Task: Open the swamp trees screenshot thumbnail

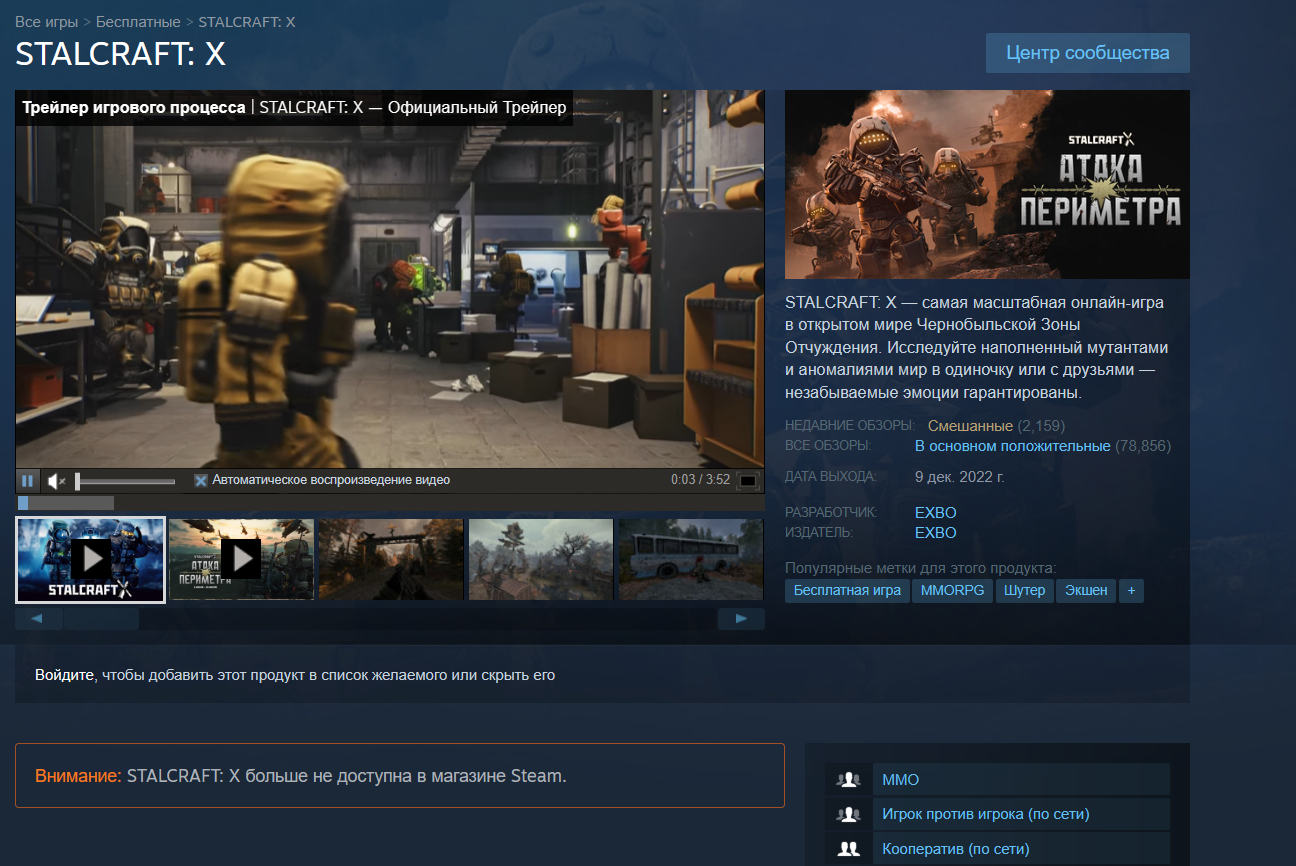Action: (541, 559)
